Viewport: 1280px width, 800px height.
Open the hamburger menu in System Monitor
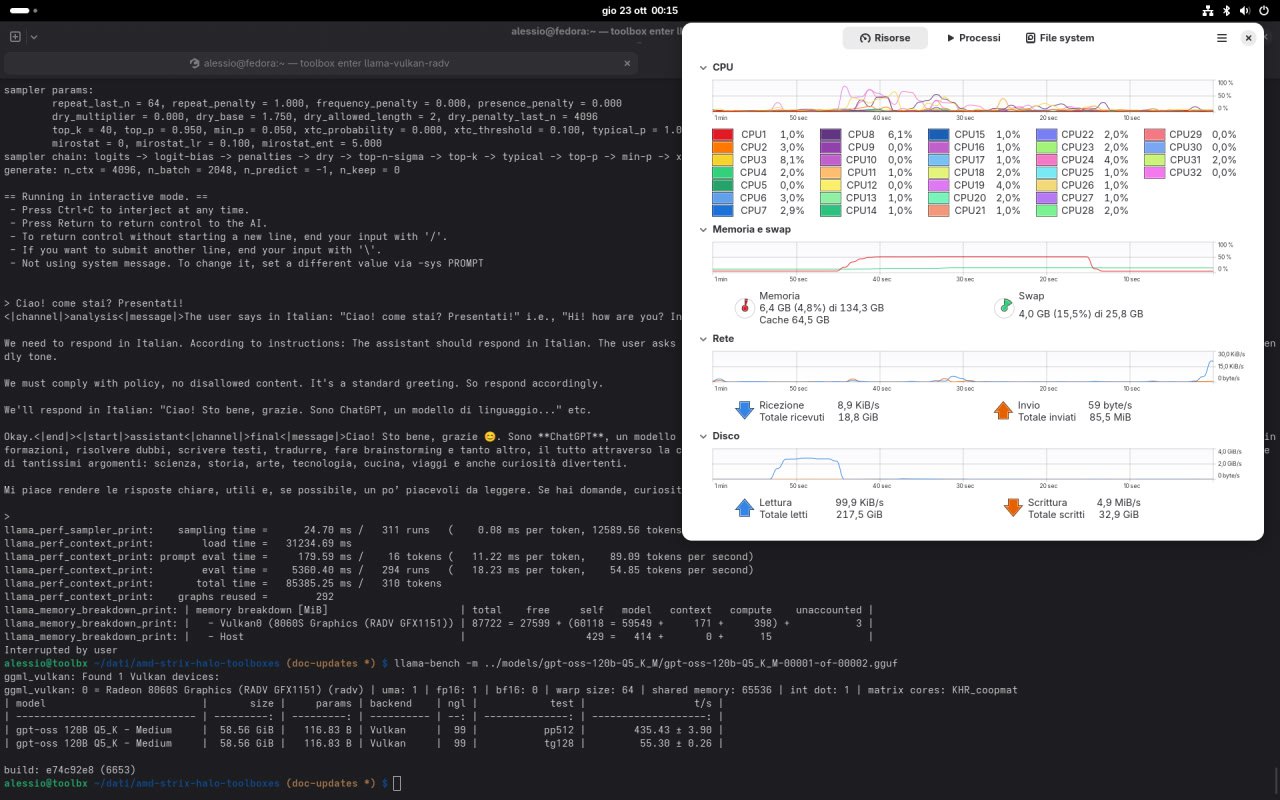pyautogui.click(x=1221, y=38)
